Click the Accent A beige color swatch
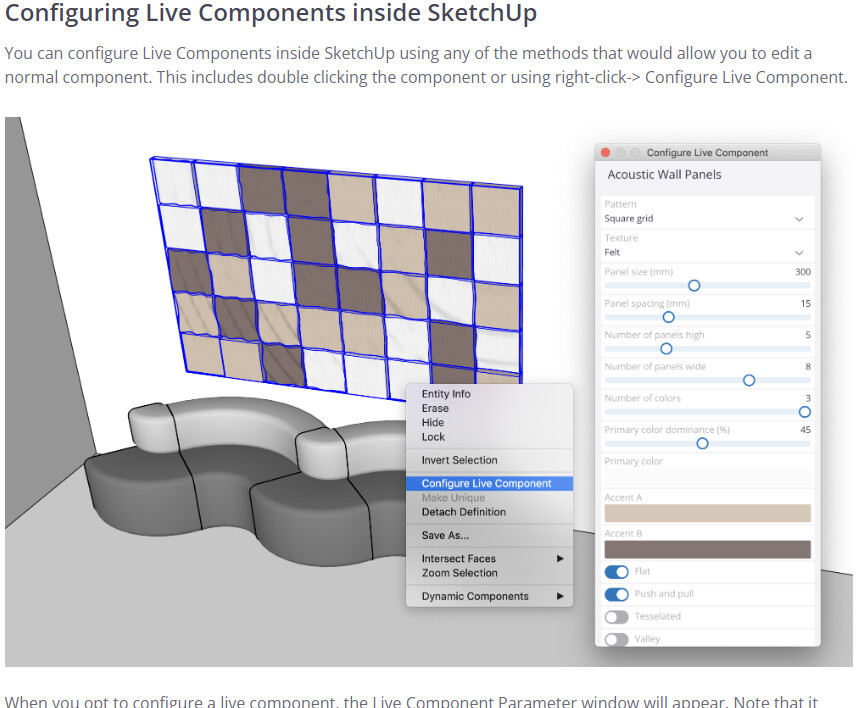858x708 pixels. point(707,513)
